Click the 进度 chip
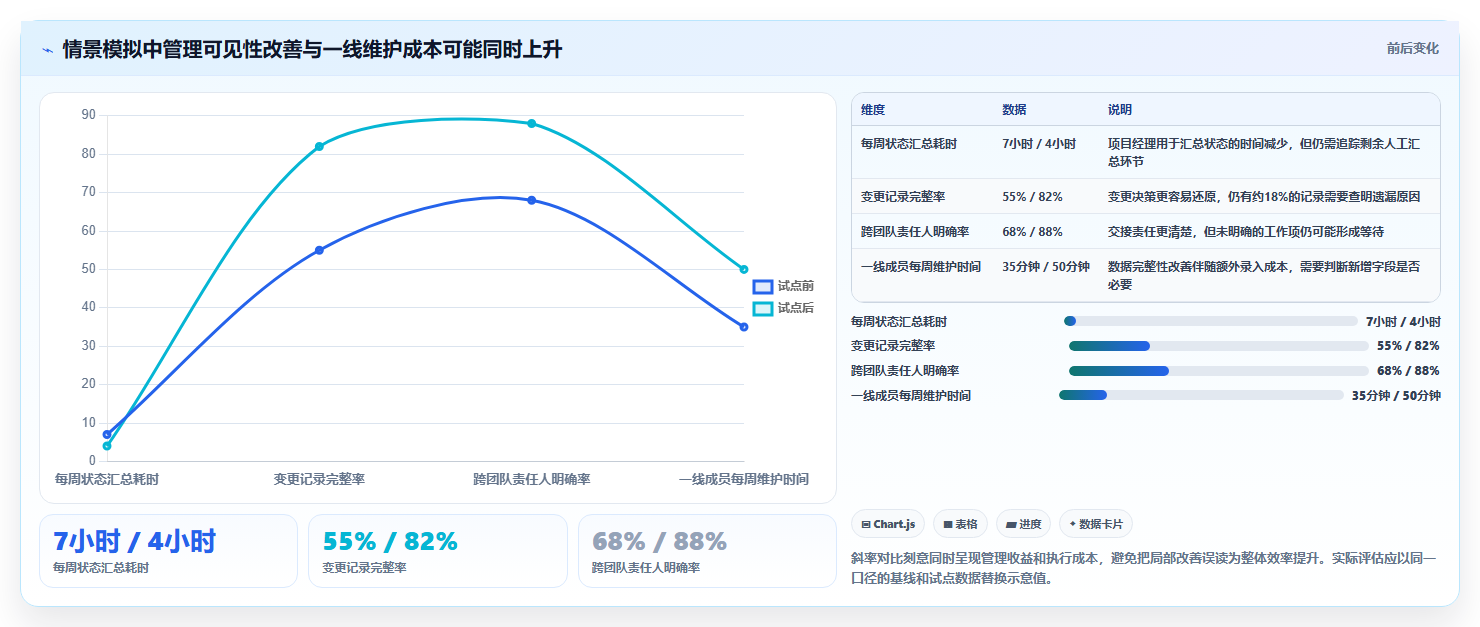Viewport: 1480px width, 627px height. pyautogui.click(x=1023, y=524)
